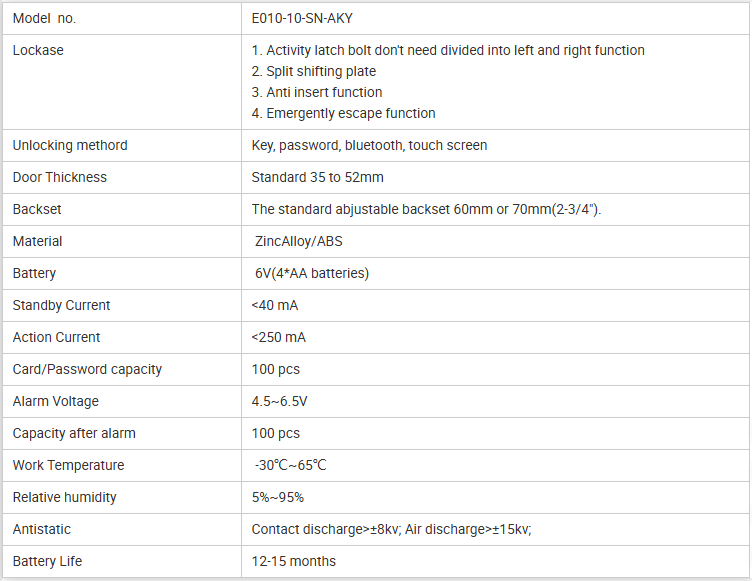Select the 'Work Temperature' label
Screen dimensions: 752x581
(68, 465)
